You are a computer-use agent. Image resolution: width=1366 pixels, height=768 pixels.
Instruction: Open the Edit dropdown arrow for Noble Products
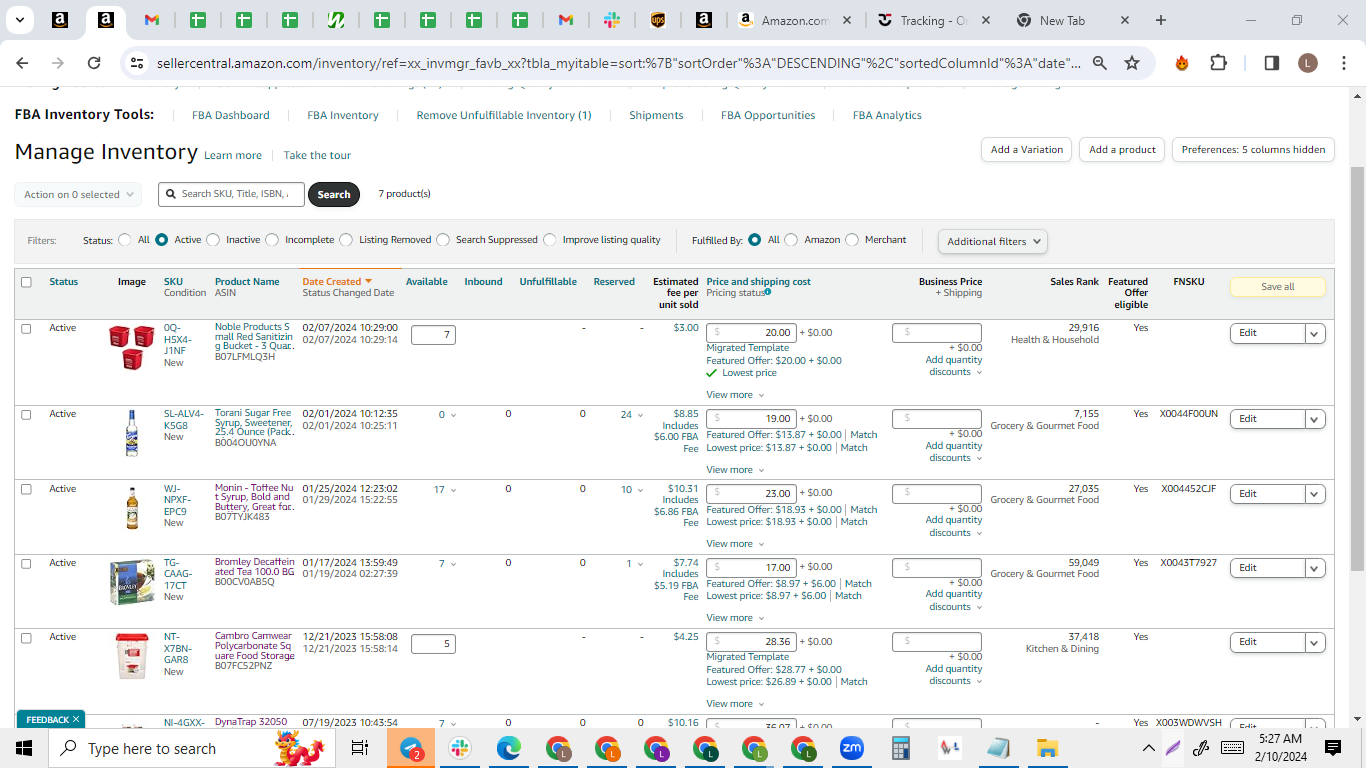point(1315,333)
